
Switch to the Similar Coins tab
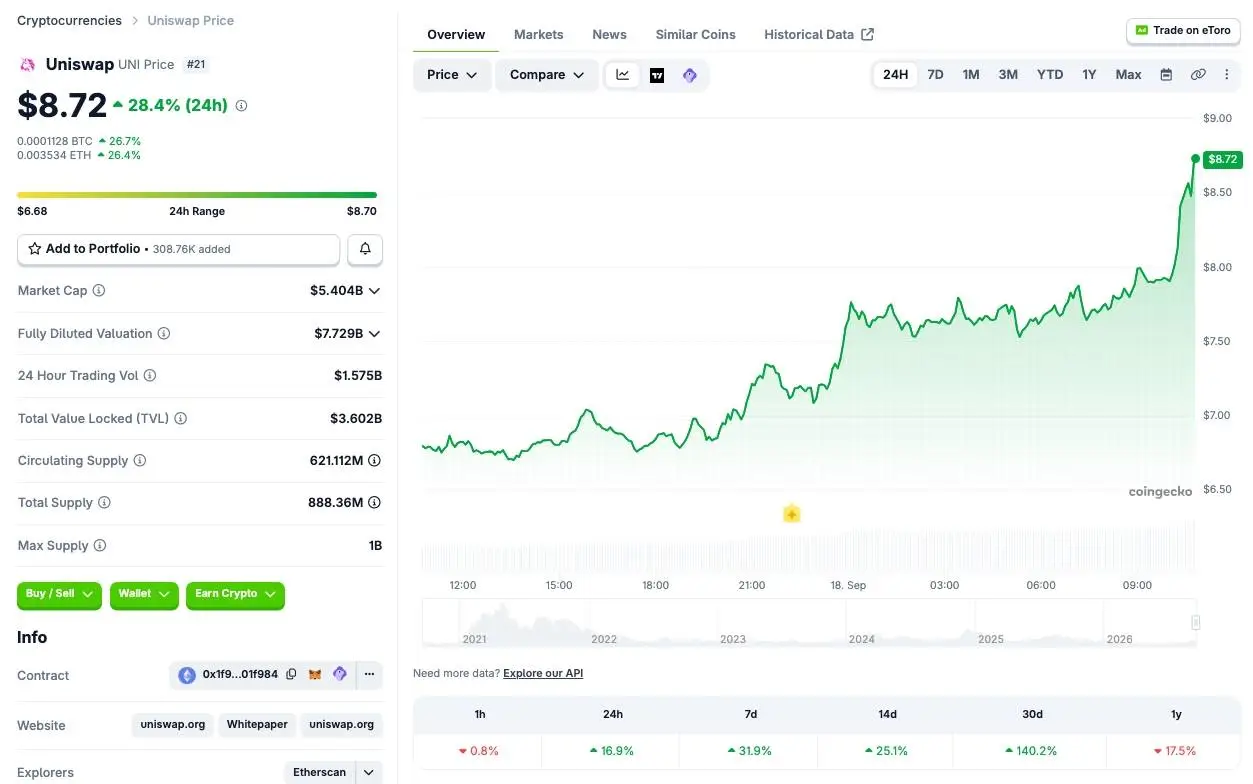point(695,35)
